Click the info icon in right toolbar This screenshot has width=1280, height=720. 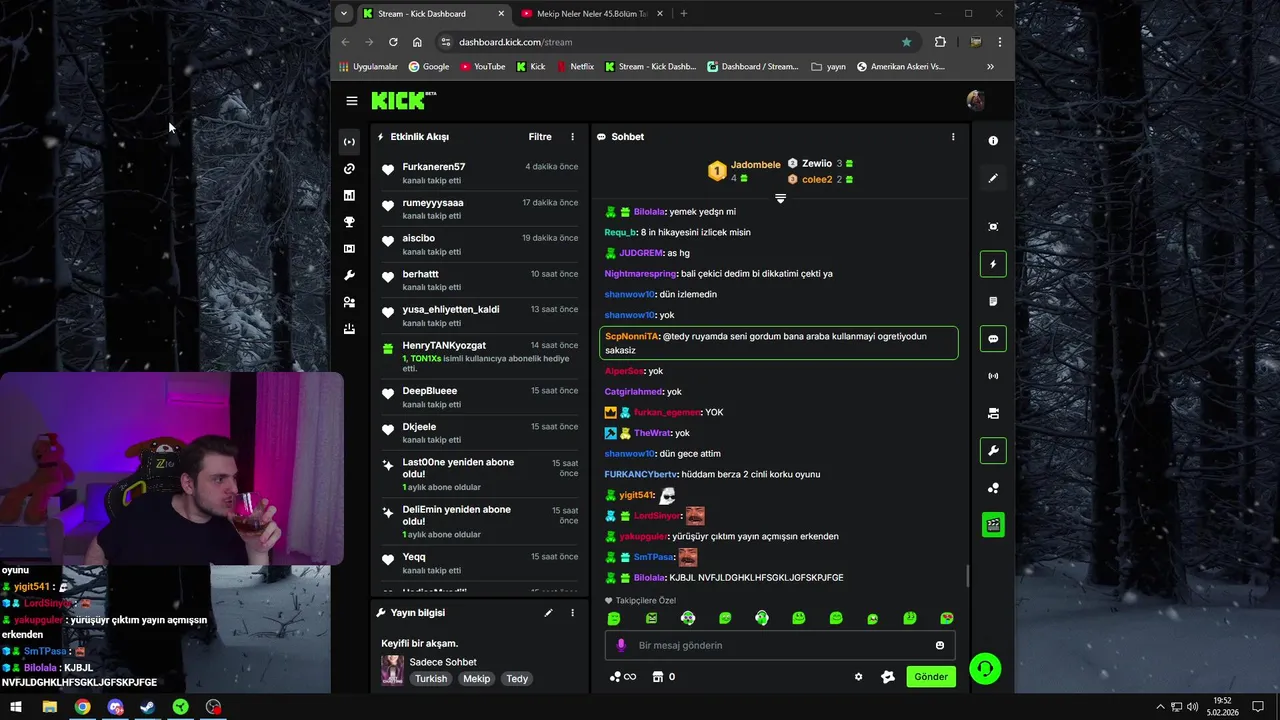tap(993, 141)
